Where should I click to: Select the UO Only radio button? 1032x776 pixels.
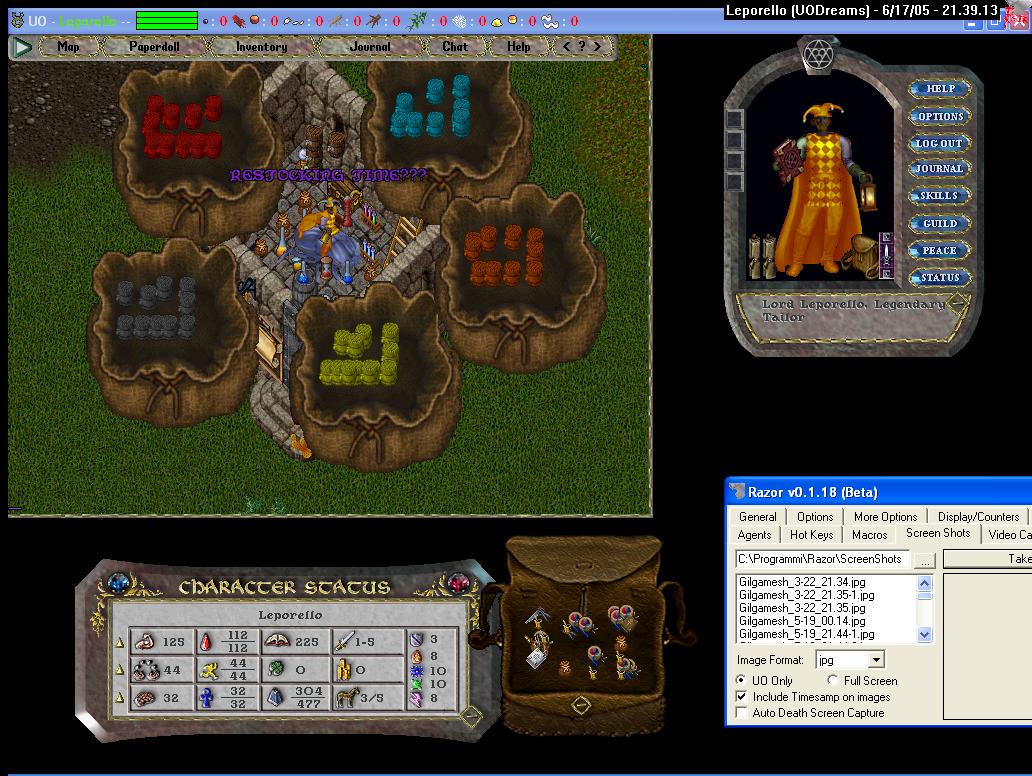click(x=741, y=680)
